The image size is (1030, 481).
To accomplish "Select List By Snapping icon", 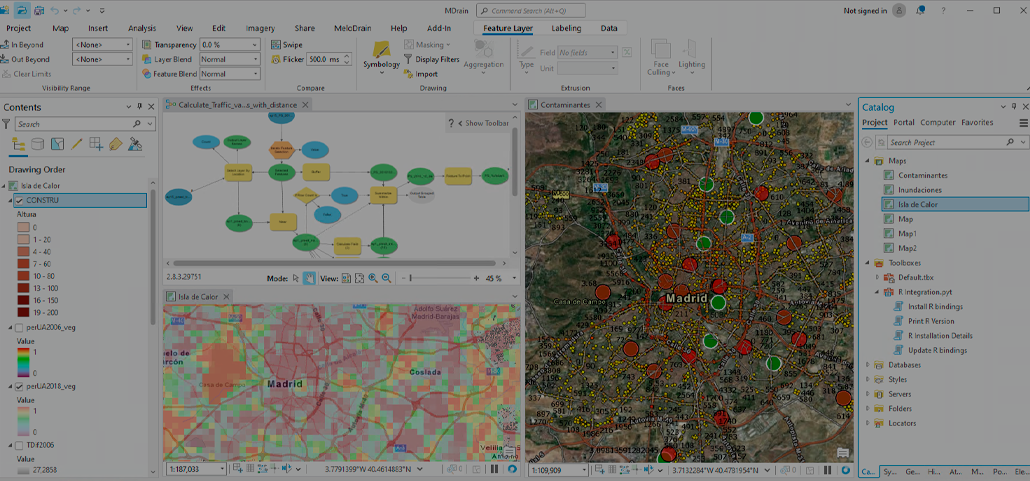I will pos(96,144).
